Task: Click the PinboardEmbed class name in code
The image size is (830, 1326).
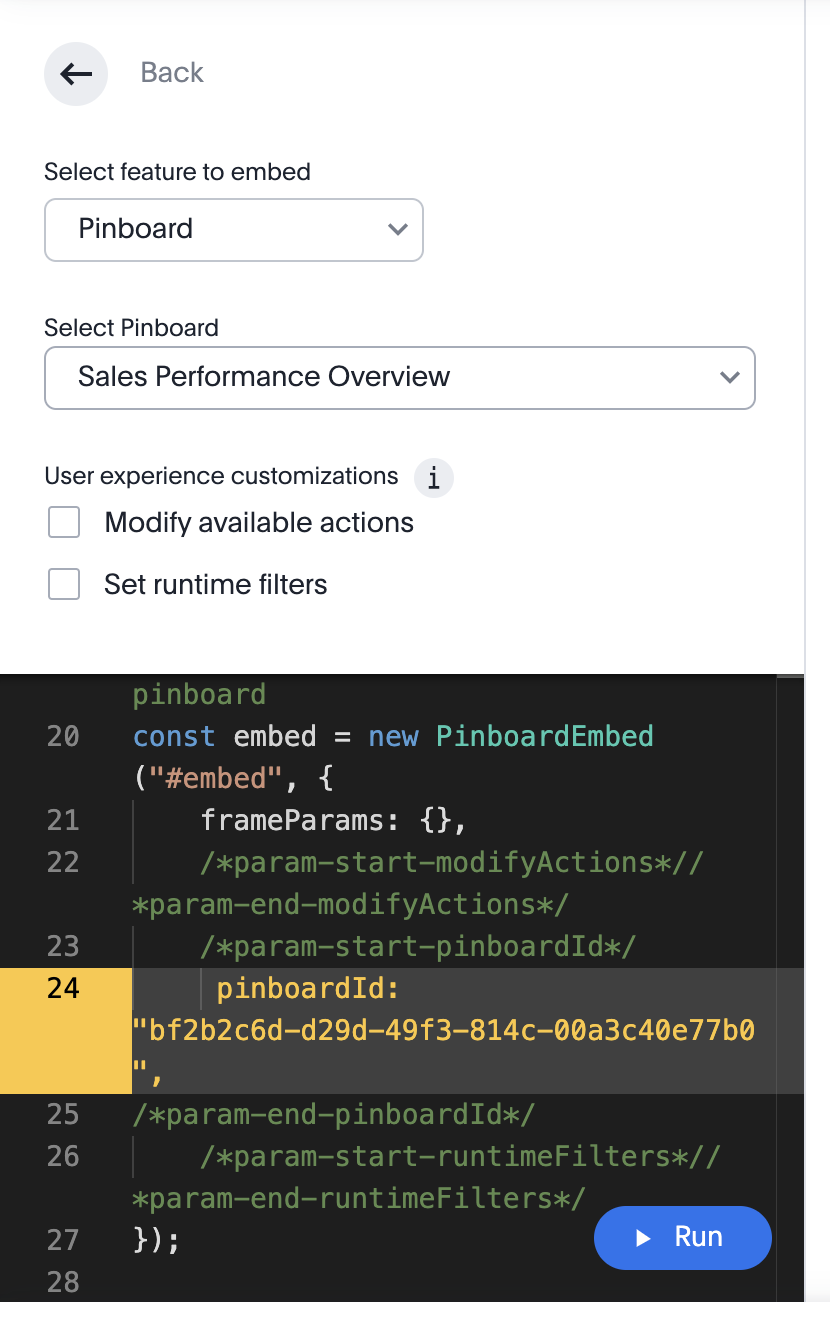Action: coord(544,737)
